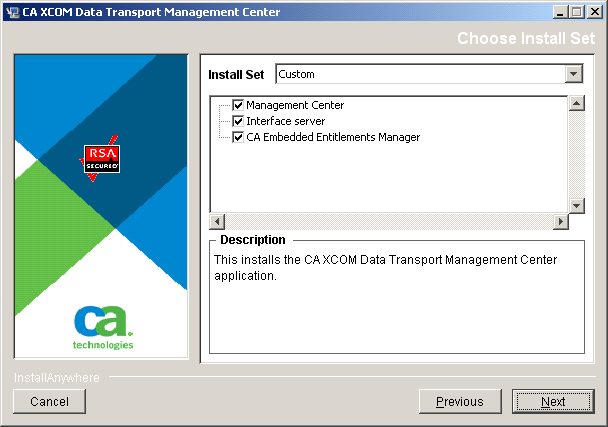Viewport: 608px width, 427px height.
Task: Click the CA technologies logo
Action: point(103,328)
